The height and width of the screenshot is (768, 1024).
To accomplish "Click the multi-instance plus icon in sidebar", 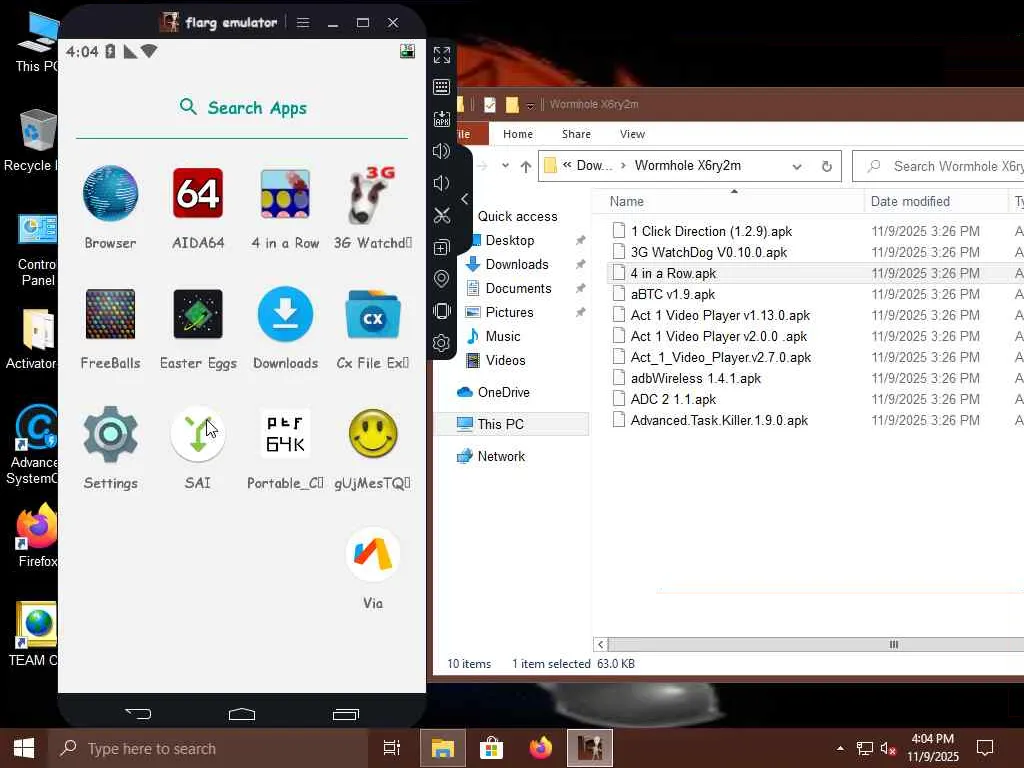I will pos(441,247).
